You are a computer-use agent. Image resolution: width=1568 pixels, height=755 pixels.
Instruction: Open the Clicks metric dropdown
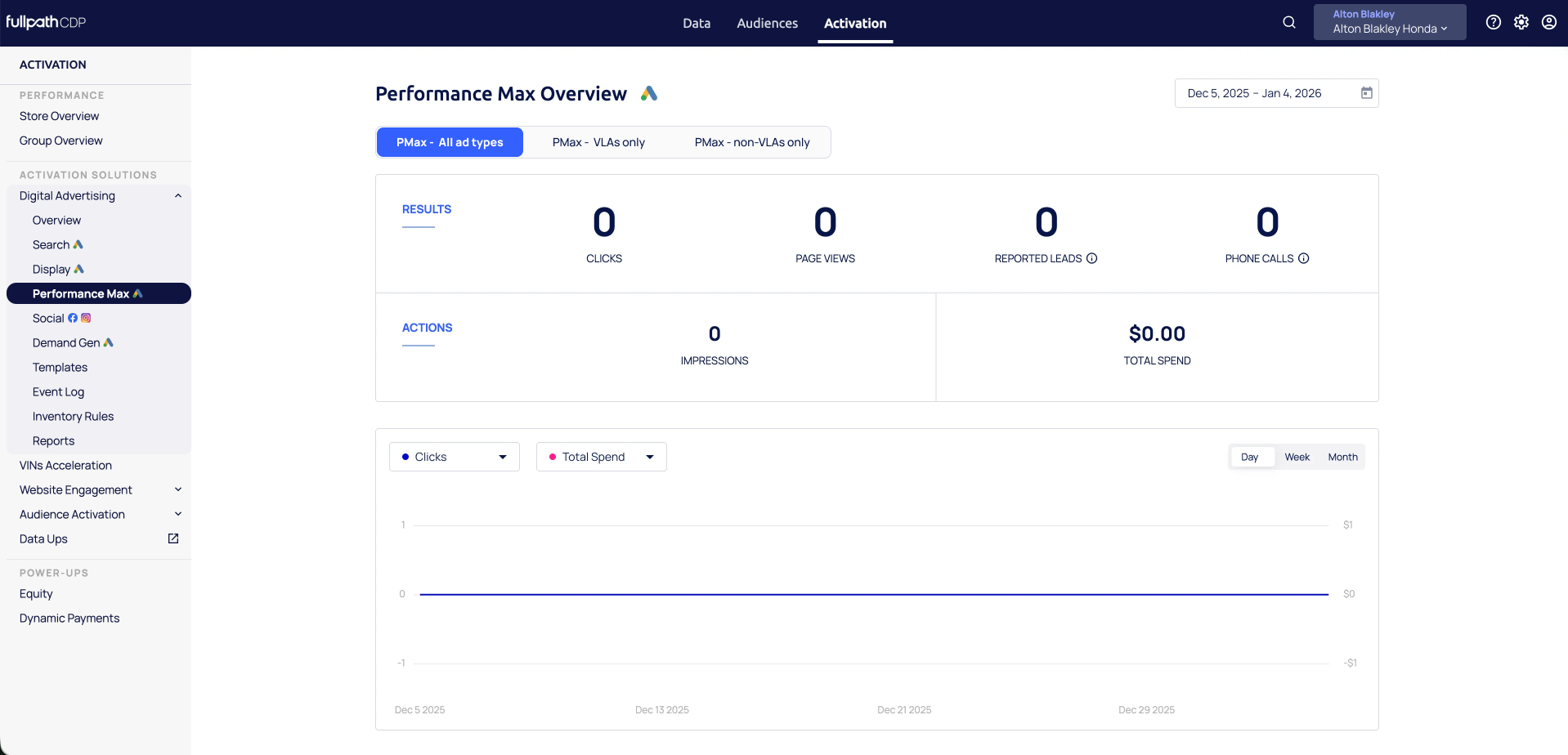pos(455,457)
